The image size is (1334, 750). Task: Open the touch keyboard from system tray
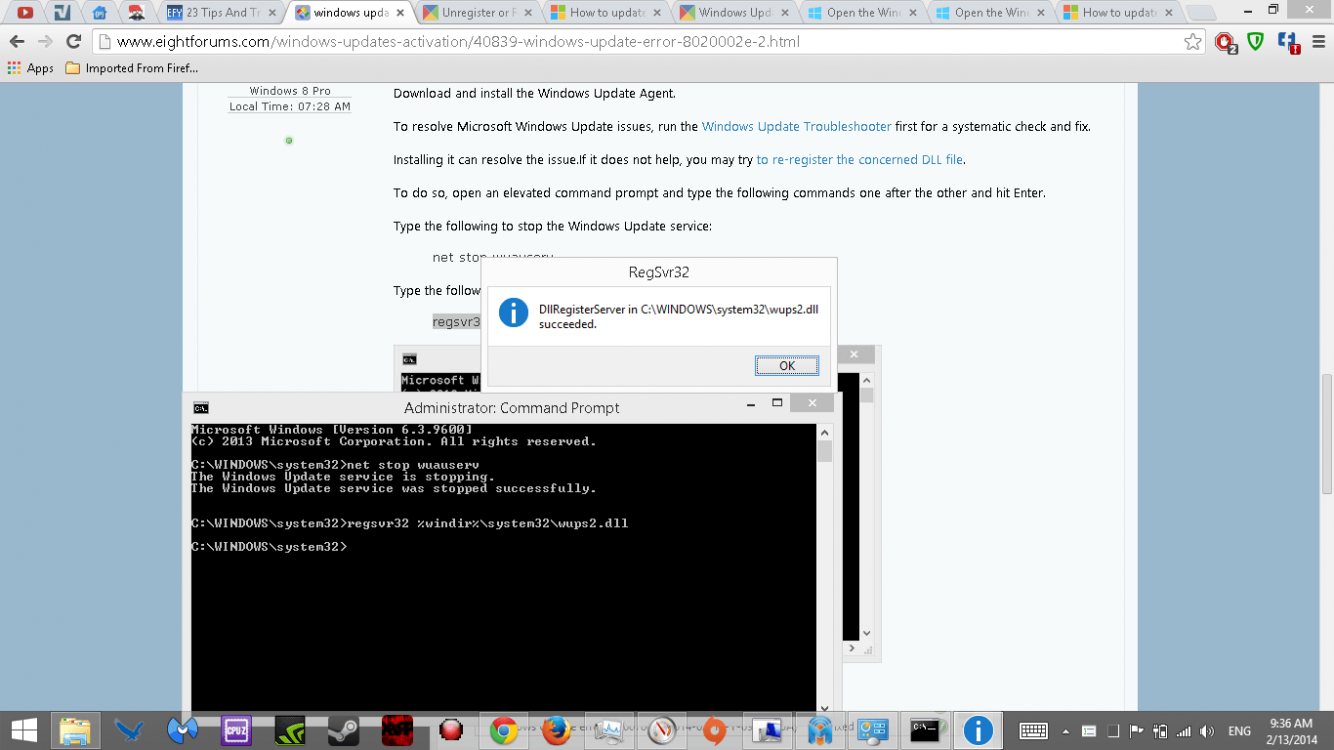coord(1033,731)
